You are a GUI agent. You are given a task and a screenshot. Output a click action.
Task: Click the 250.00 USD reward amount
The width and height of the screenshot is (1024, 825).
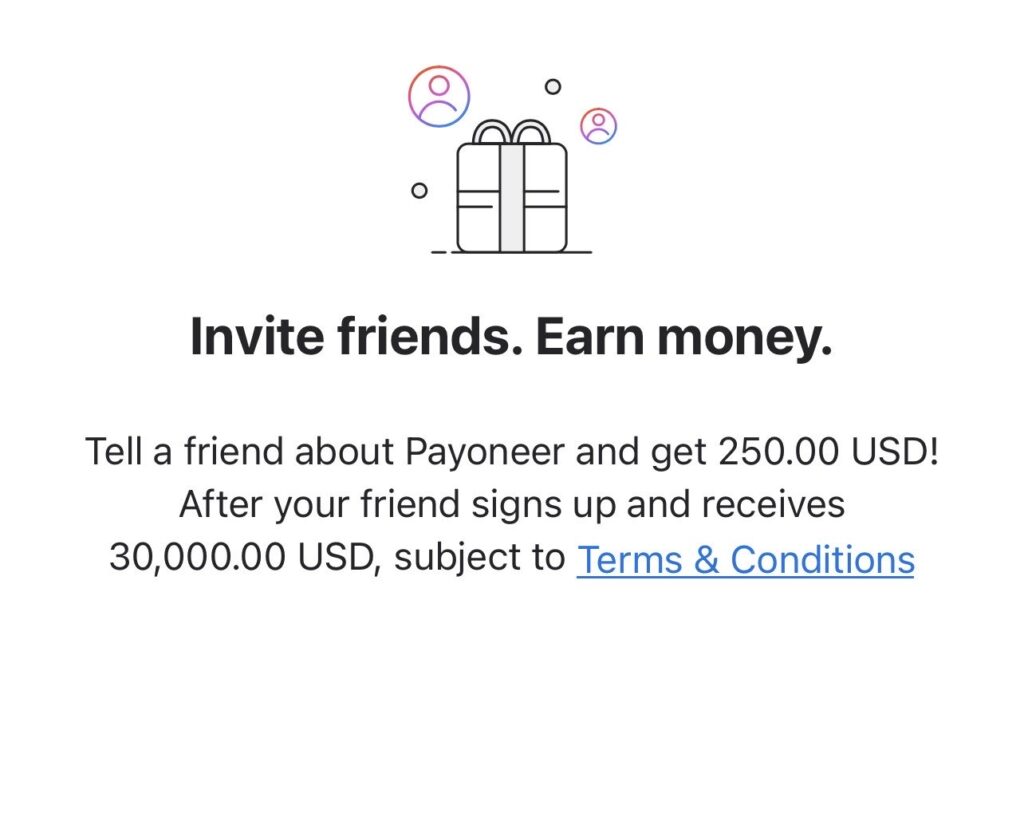(828, 451)
